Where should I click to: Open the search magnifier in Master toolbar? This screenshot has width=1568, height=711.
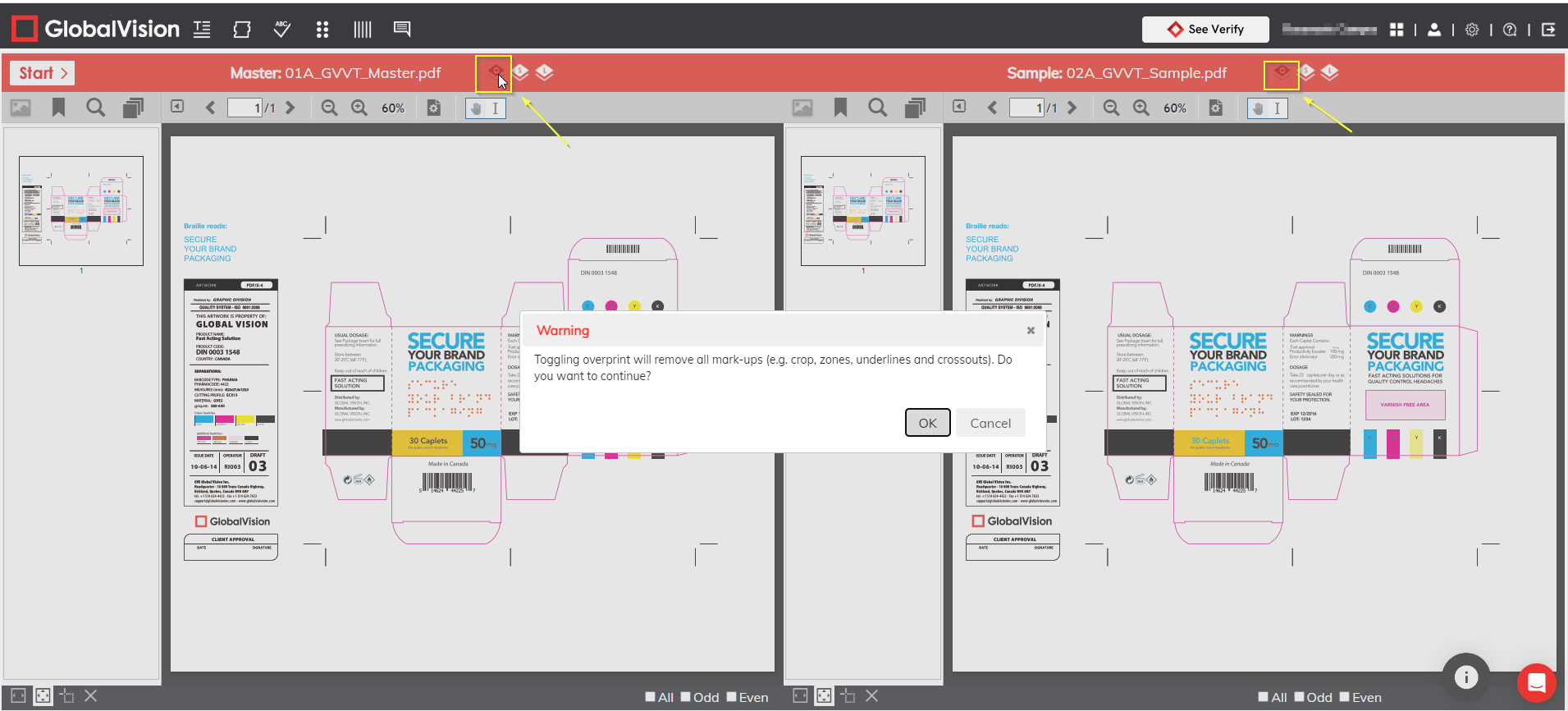click(x=95, y=108)
